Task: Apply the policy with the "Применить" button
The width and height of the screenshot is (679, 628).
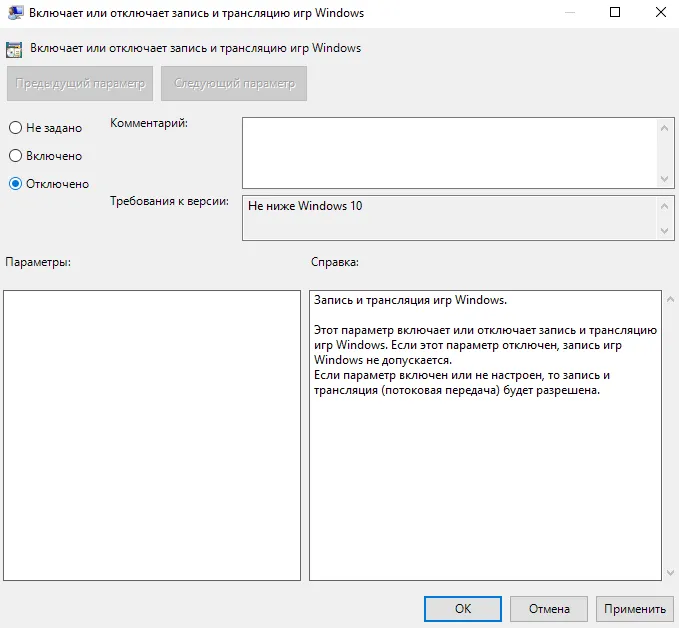Action: [634, 608]
